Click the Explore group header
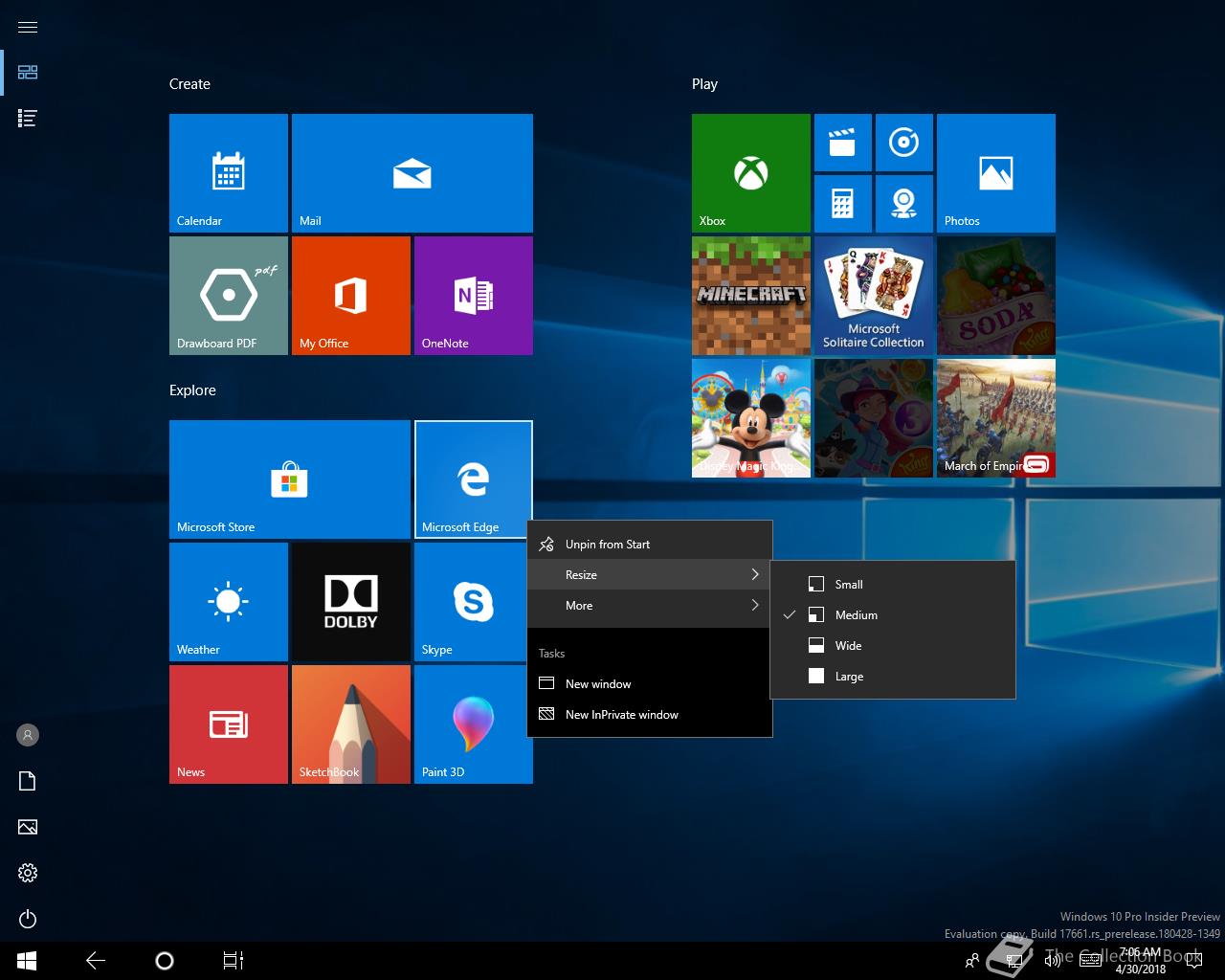 pyautogui.click(x=192, y=390)
